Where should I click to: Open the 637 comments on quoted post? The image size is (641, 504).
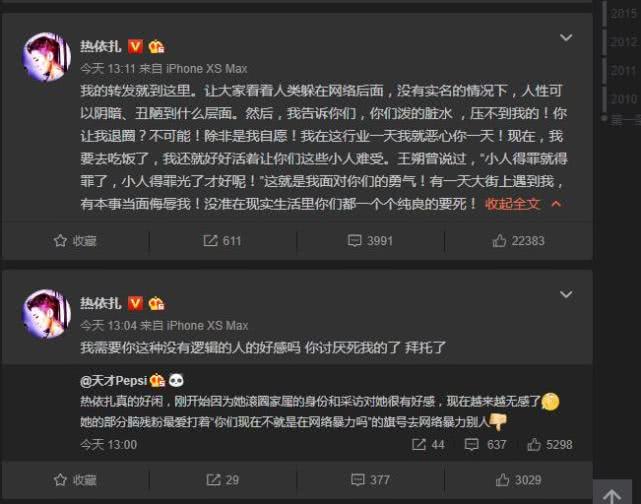(486, 445)
